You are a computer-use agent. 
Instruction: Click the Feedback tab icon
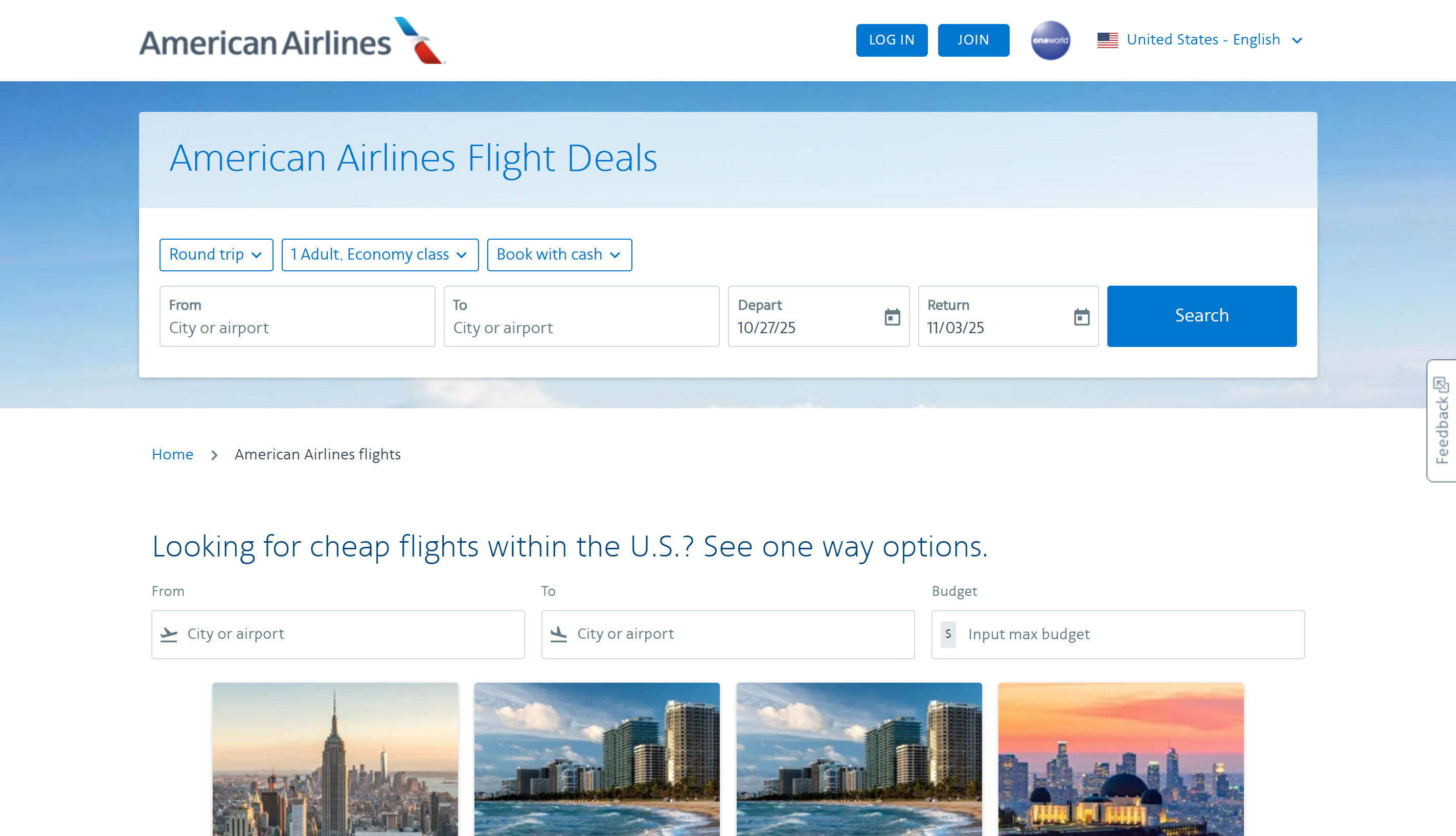(1441, 384)
